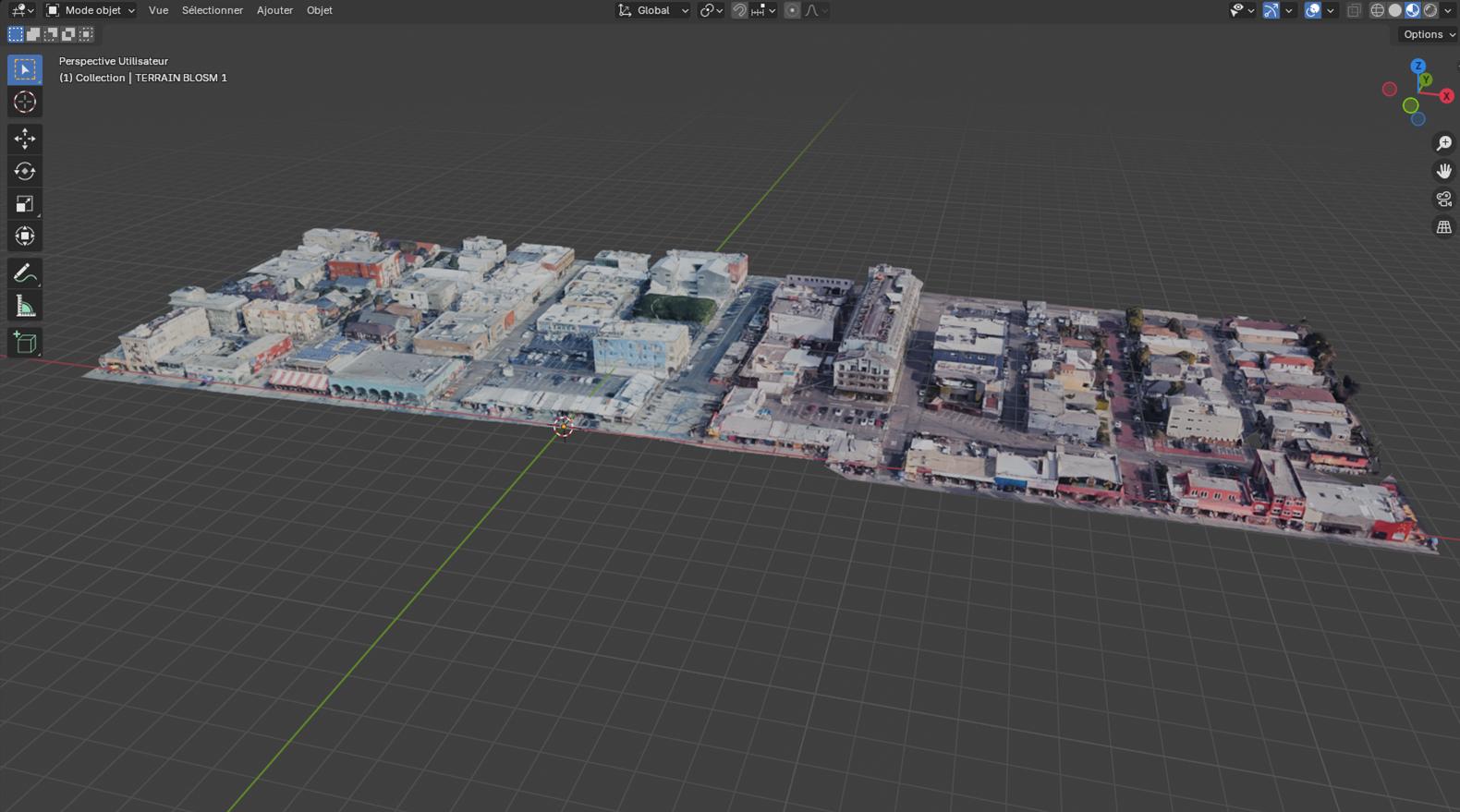
Task: Click the green Y axis gizmo
Action: (x=1426, y=80)
